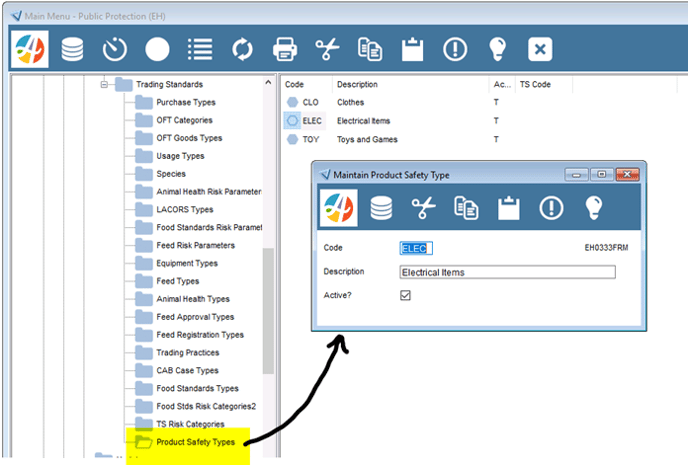Click the tree panel vertical scrollbar thumb
This screenshot has height=465, width=688.
[x=268, y=311]
